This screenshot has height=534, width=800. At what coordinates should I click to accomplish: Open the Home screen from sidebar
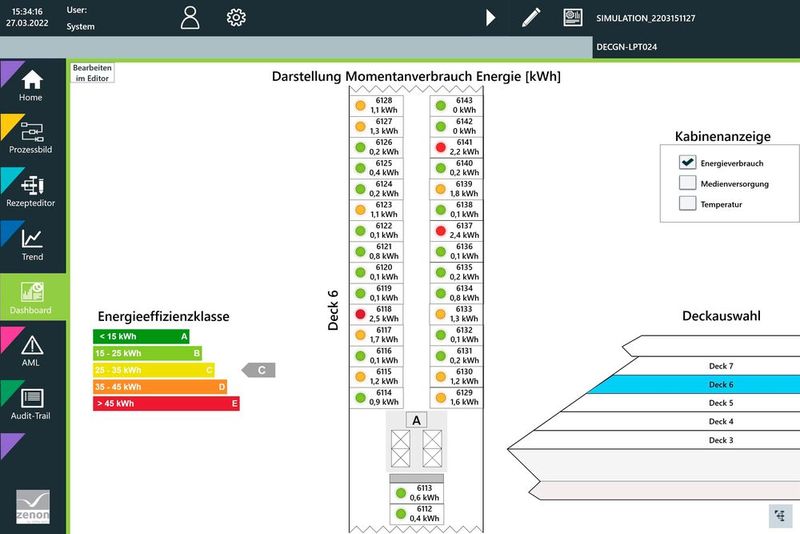(32, 85)
